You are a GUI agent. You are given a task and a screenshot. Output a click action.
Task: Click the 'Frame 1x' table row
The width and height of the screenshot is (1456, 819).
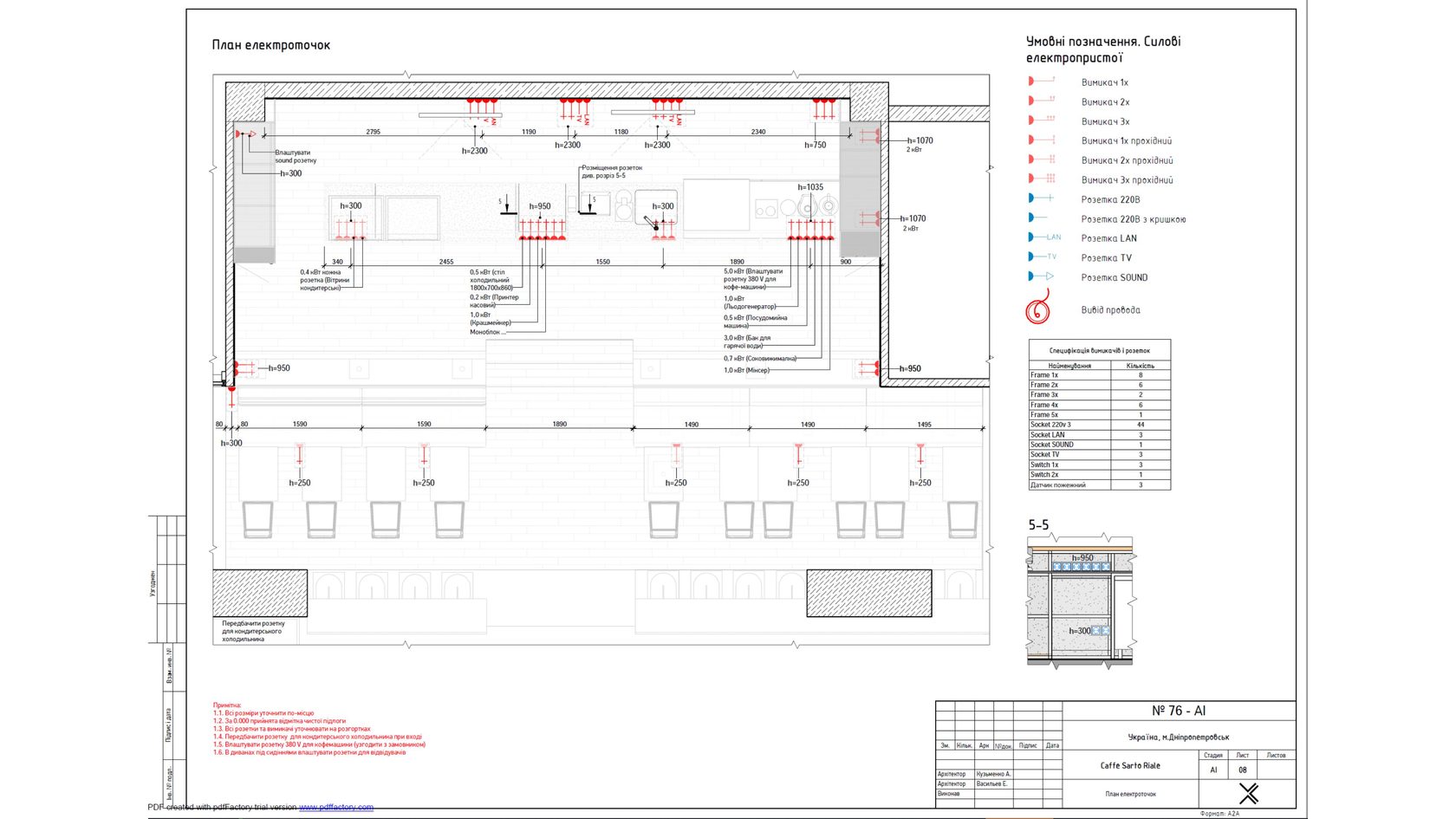point(1100,375)
